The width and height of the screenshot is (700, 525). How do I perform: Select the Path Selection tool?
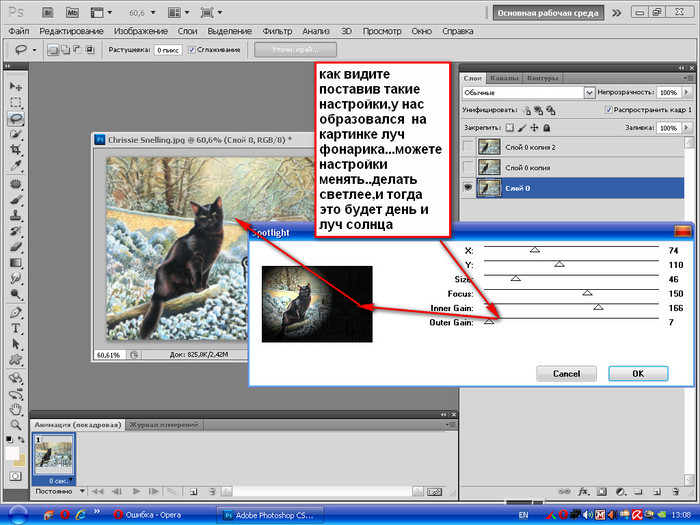click(16, 344)
